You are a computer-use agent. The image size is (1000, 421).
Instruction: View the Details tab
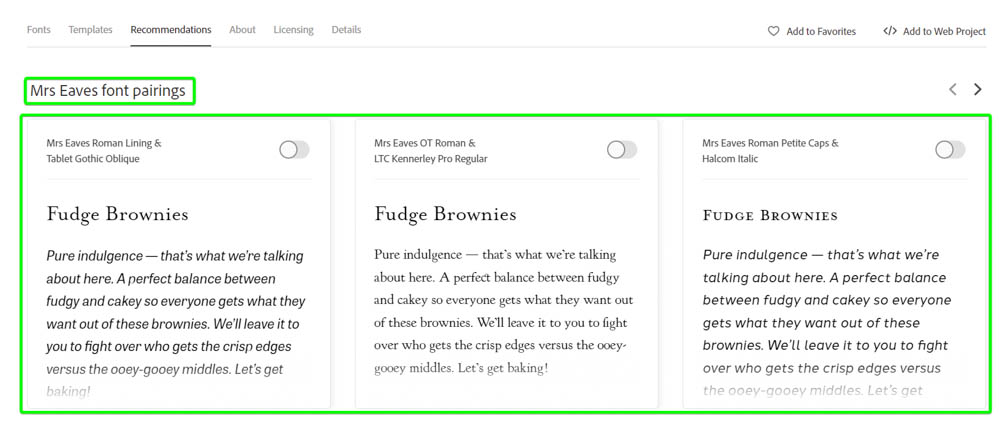[346, 30]
